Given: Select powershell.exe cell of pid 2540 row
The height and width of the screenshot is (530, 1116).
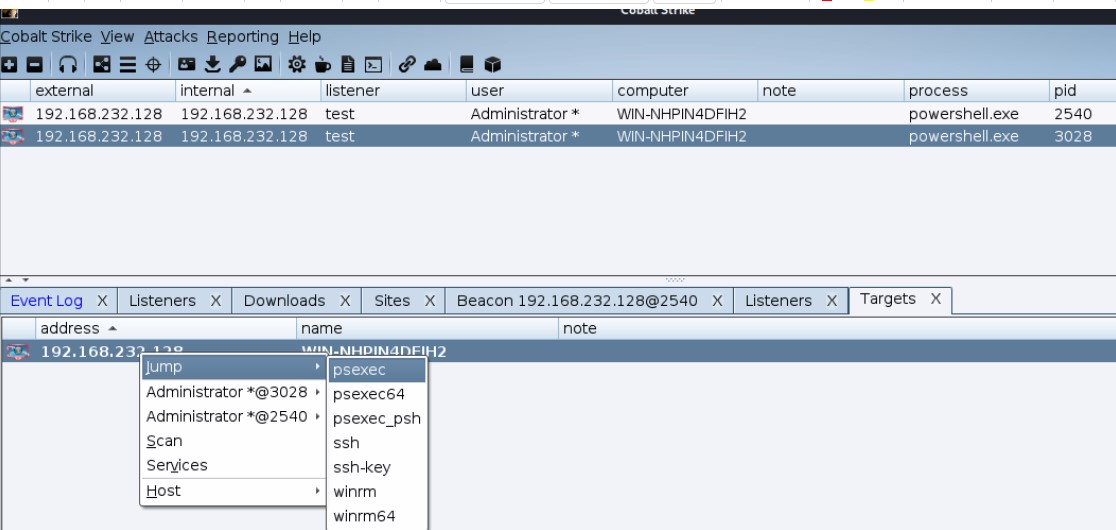Looking at the screenshot, I should [x=976, y=114].
